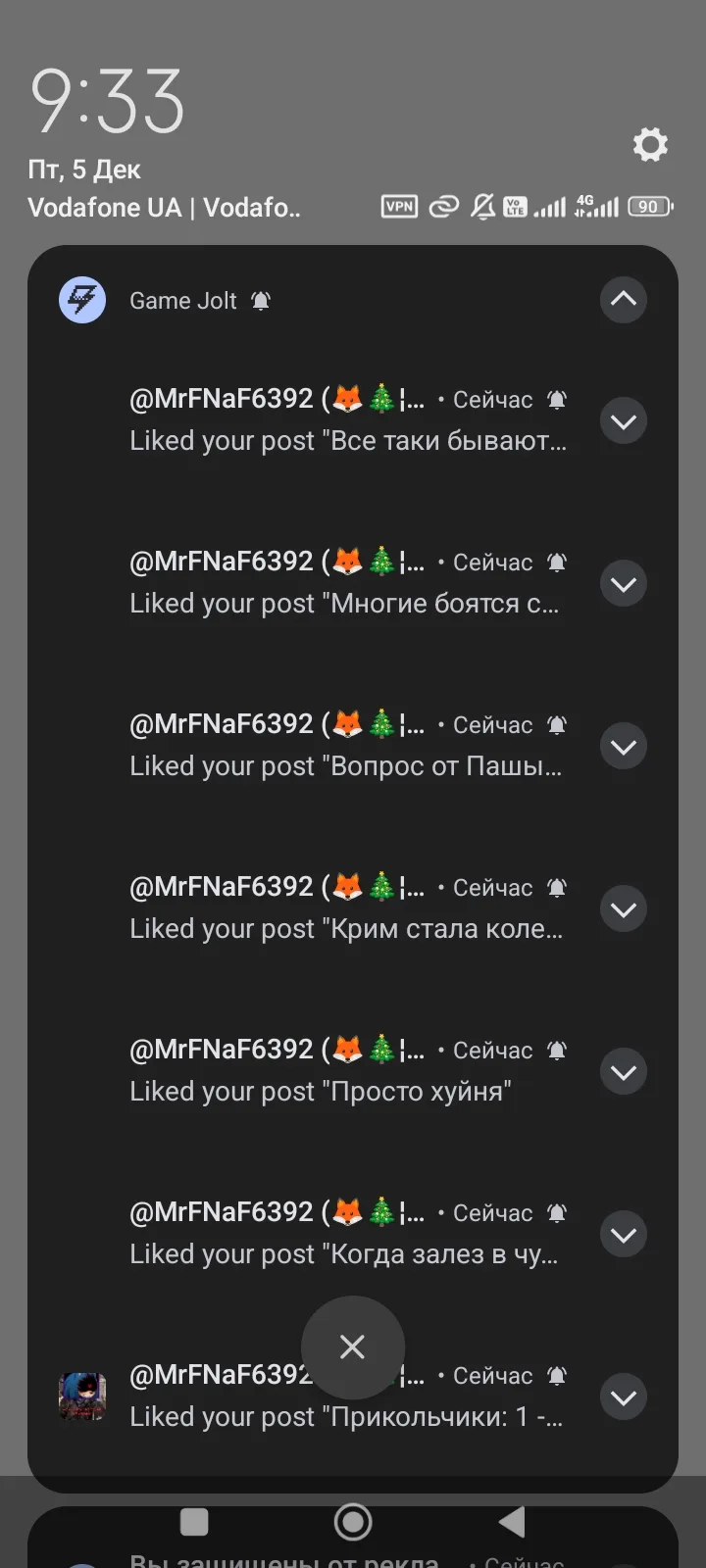
Task: Expand the "Все таки бывают" notification
Action: point(624,421)
